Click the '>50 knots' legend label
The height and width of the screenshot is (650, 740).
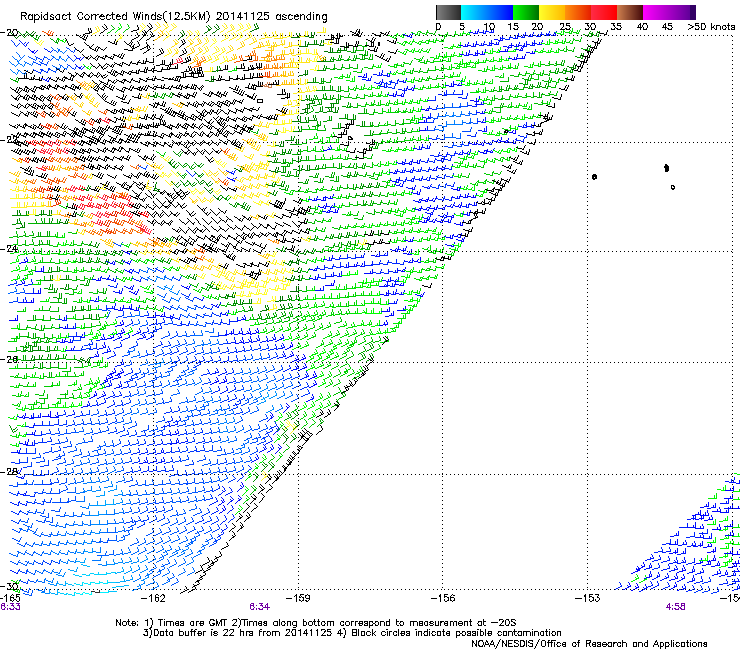[x=711, y=26]
